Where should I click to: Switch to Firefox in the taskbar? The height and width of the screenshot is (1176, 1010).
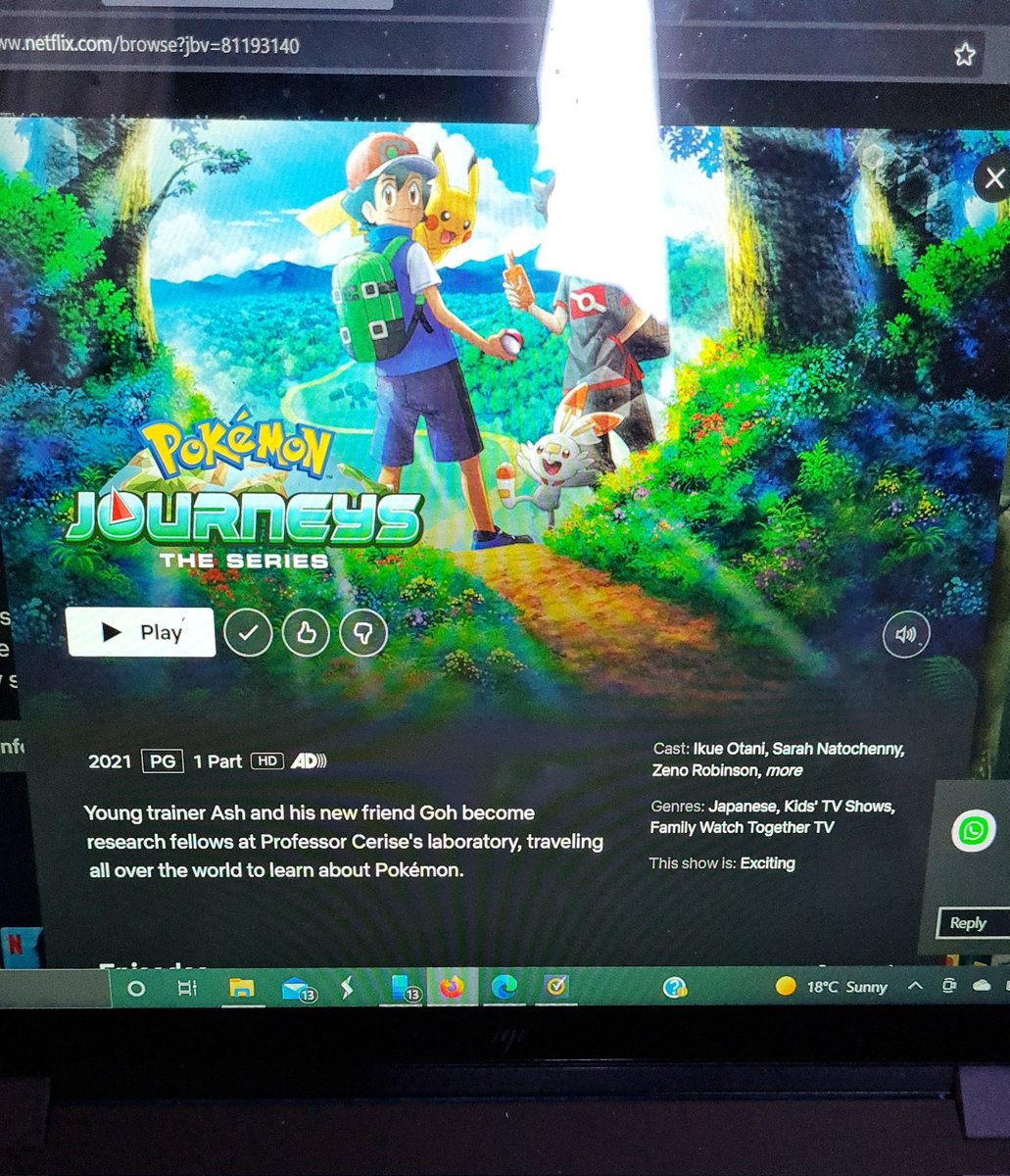pyautogui.click(x=451, y=988)
